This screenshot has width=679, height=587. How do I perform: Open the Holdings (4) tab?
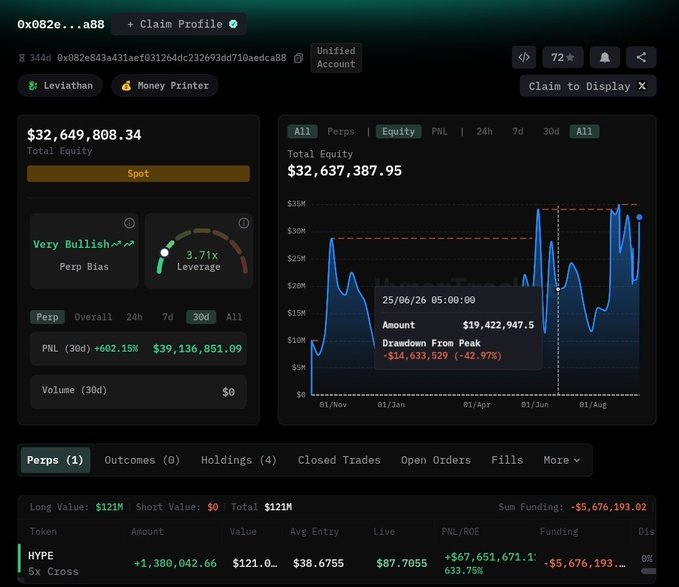pyautogui.click(x=239, y=460)
